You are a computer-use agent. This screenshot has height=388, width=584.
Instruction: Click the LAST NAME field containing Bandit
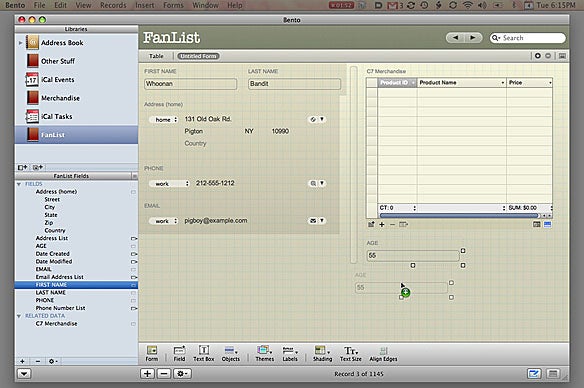[294, 84]
